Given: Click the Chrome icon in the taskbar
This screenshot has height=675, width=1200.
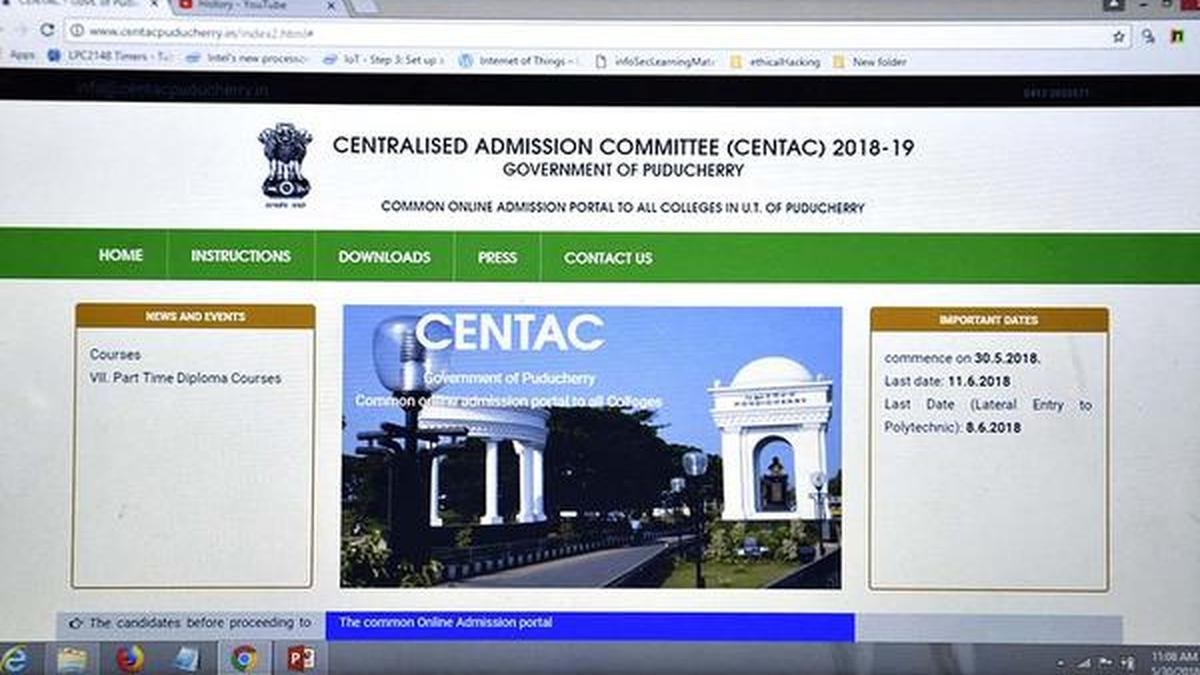Looking at the screenshot, I should point(244,660).
